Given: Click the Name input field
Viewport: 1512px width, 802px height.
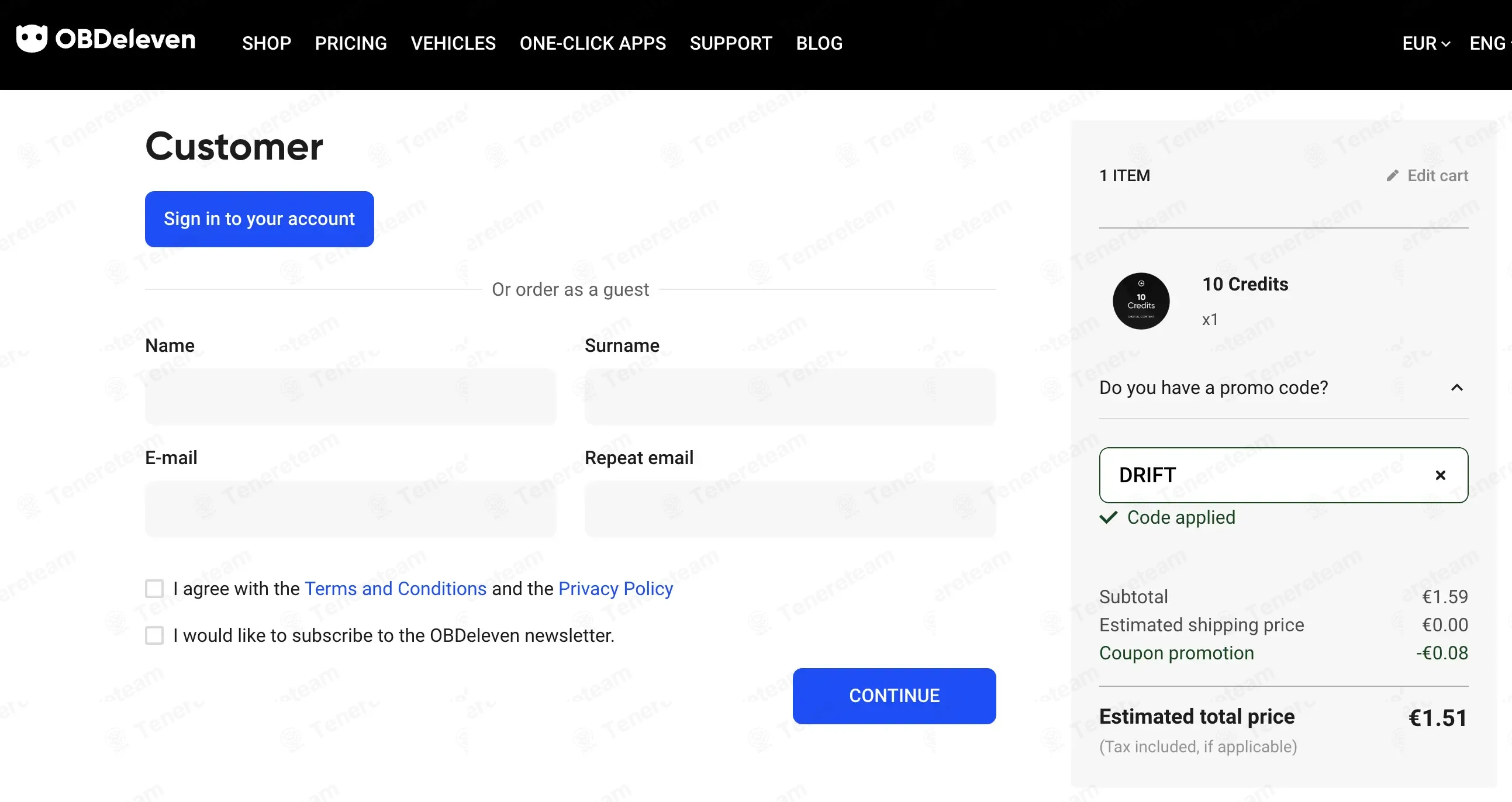Looking at the screenshot, I should tap(350, 396).
